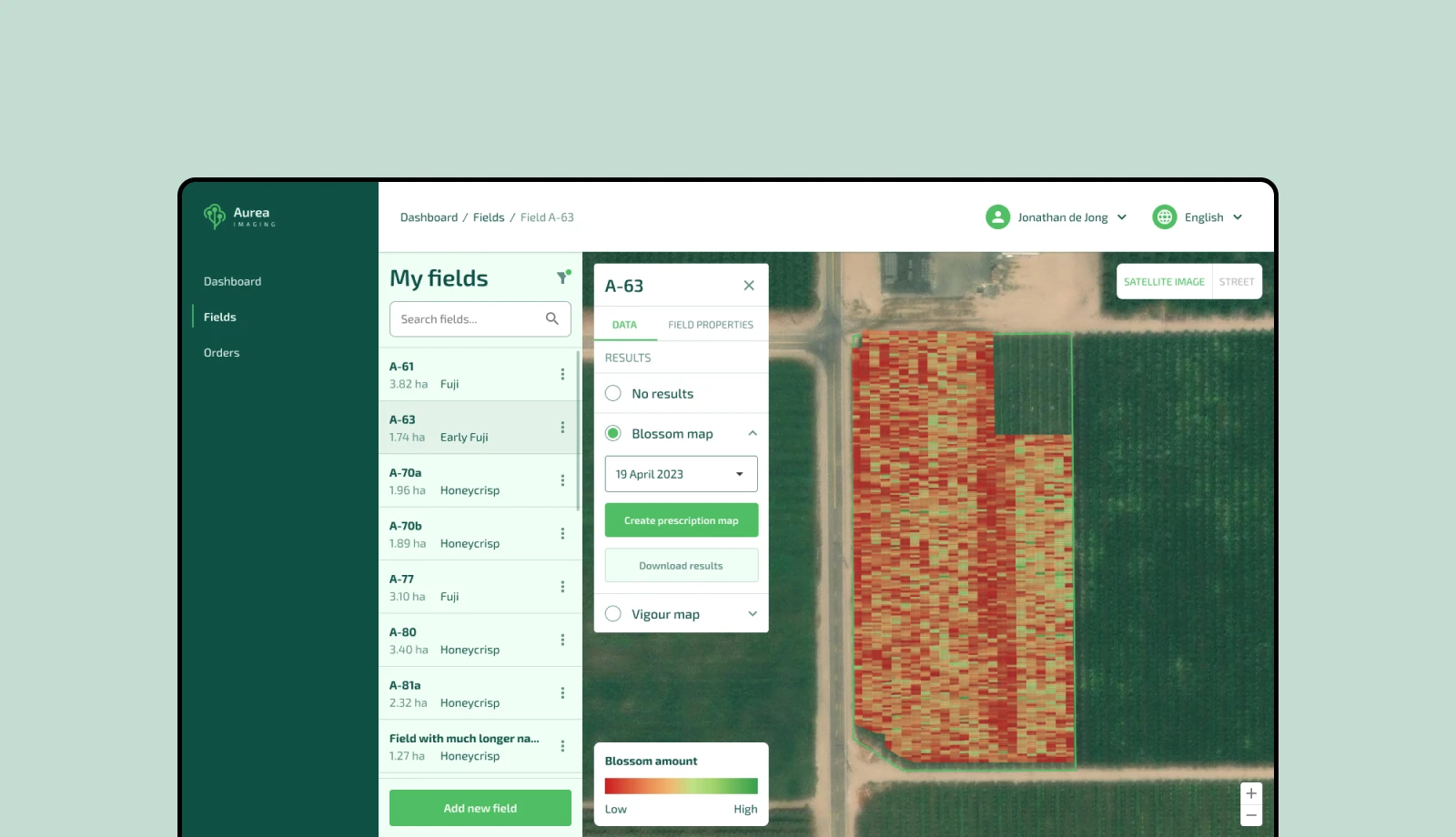The image size is (1456, 837).
Task: Select the Vigour map radio button
Action: coord(613,614)
